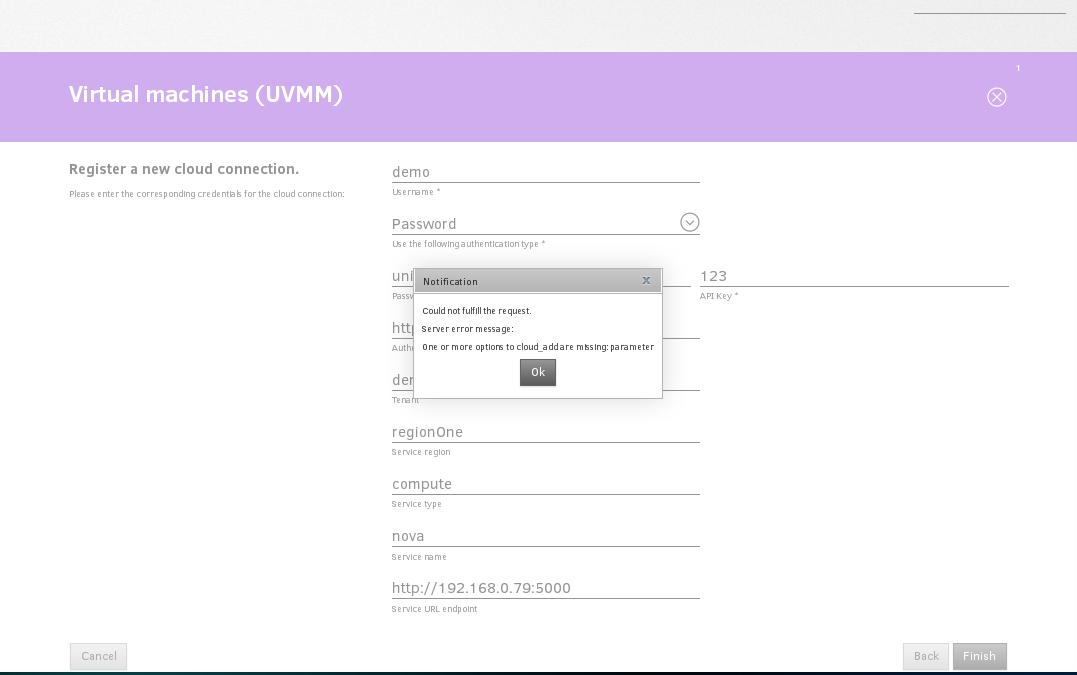The width and height of the screenshot is (1077, 675).
Task: Click the Register a new cloud connection heading
Action: [184, 169]
